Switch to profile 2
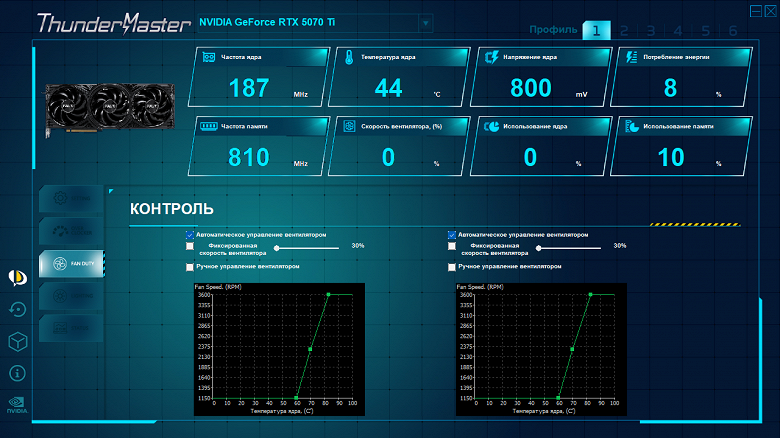This screenshot has height=438, width=780. pos(624,31)
